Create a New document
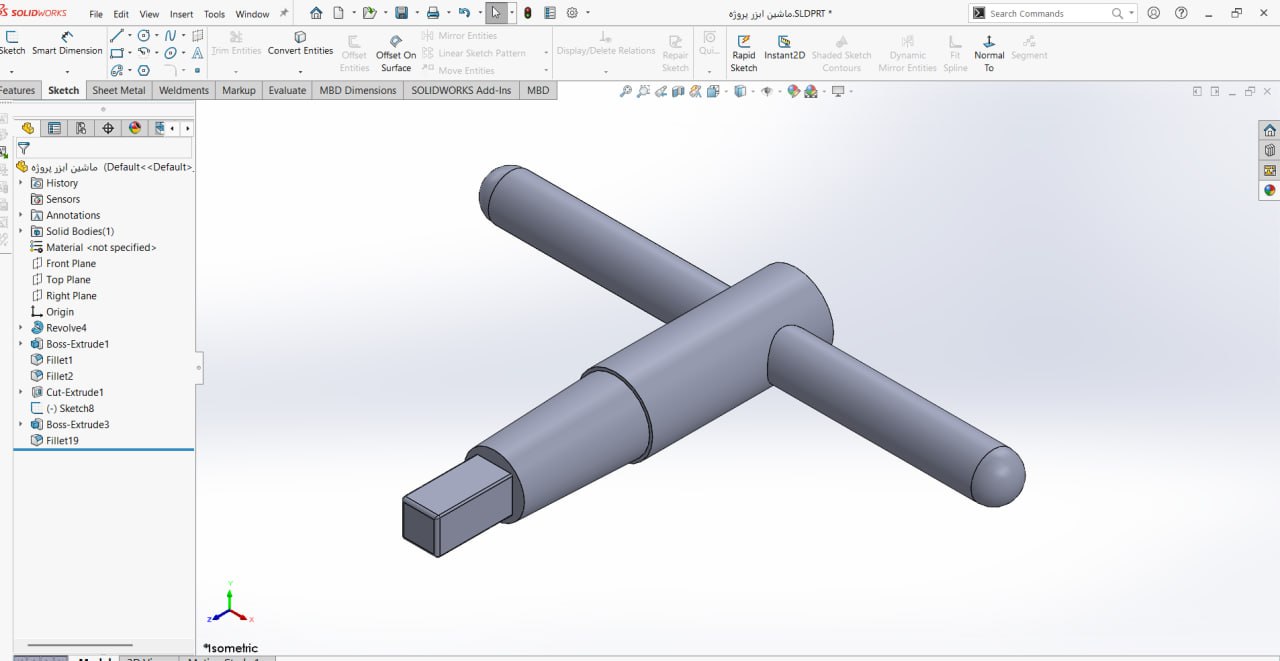The height and width of the screenshot is (661, 1280). pyautogui.click(x=338, y=13)
